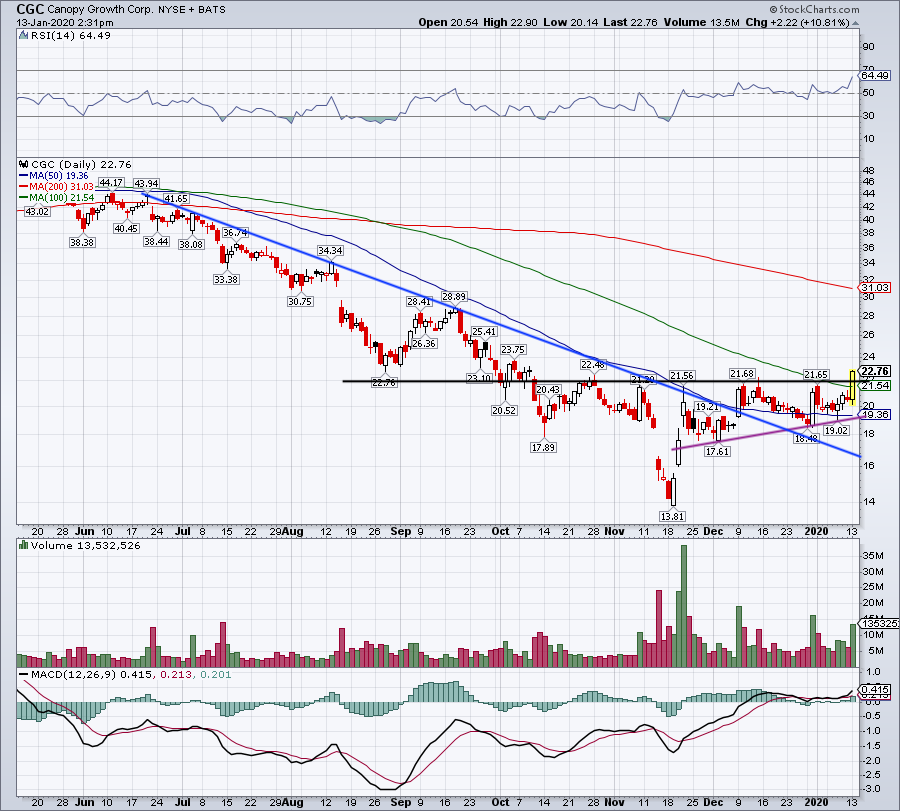Click the 13.81 November bottom label
The image size is (900, 811).
672,516
